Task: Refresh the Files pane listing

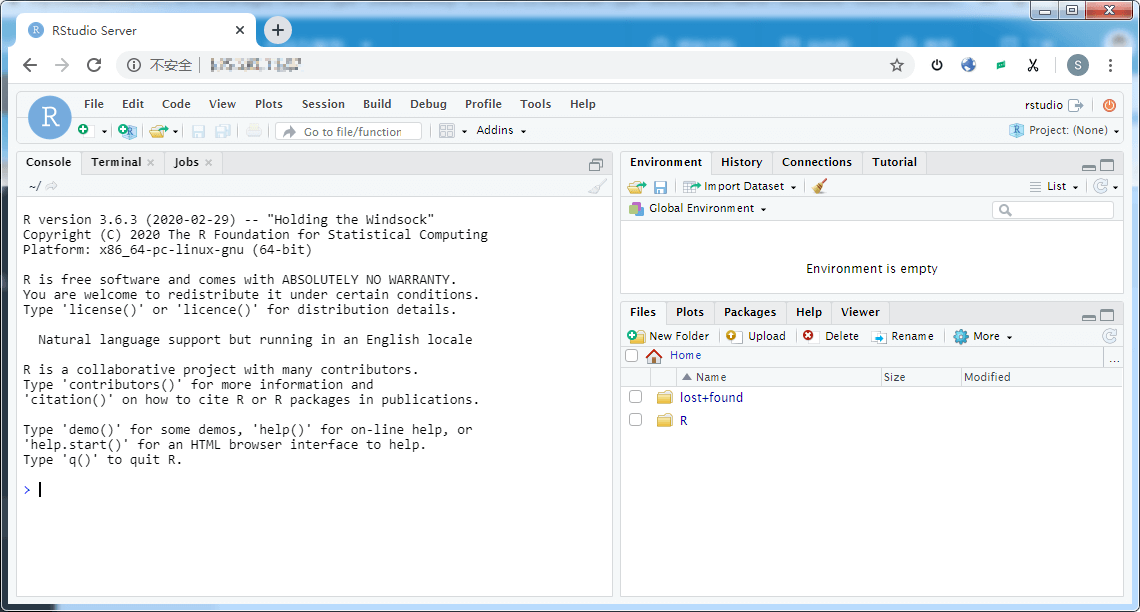Action: (1109, 336)
